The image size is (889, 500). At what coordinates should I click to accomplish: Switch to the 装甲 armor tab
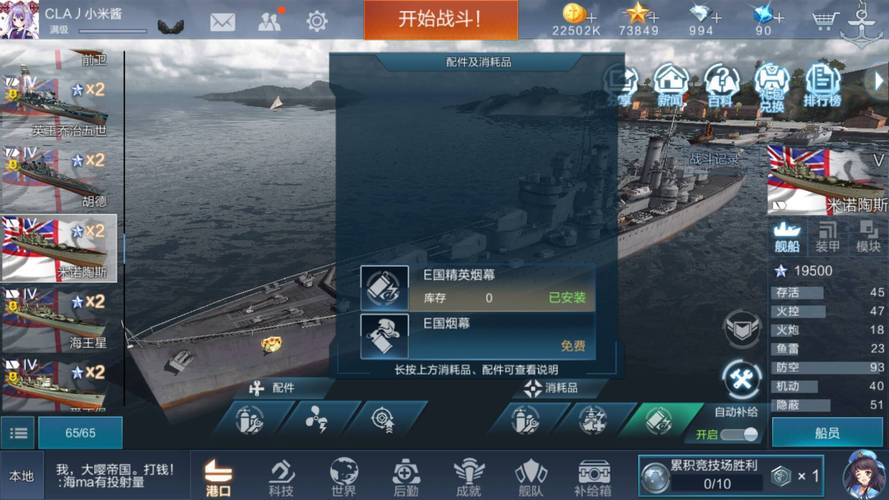click(827, 238)
